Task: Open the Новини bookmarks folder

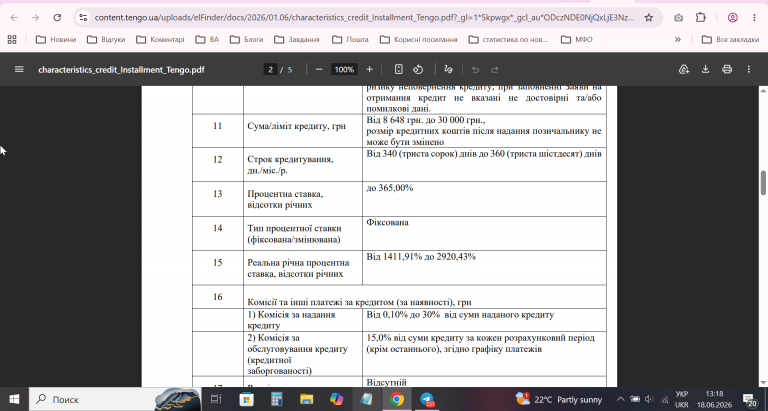Action: tap(56, 40)
